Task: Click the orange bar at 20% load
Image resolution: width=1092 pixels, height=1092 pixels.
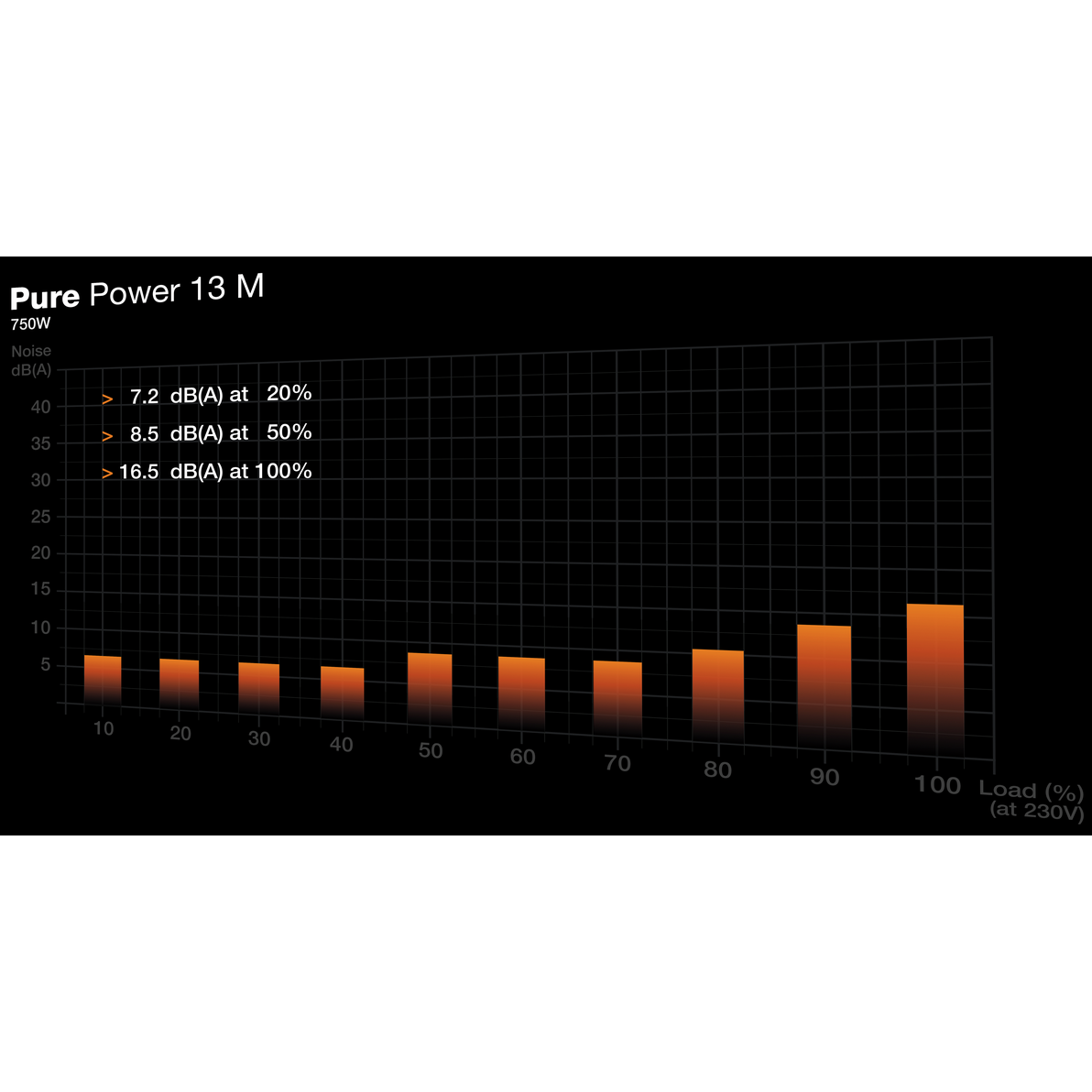Action: [180, 684]
